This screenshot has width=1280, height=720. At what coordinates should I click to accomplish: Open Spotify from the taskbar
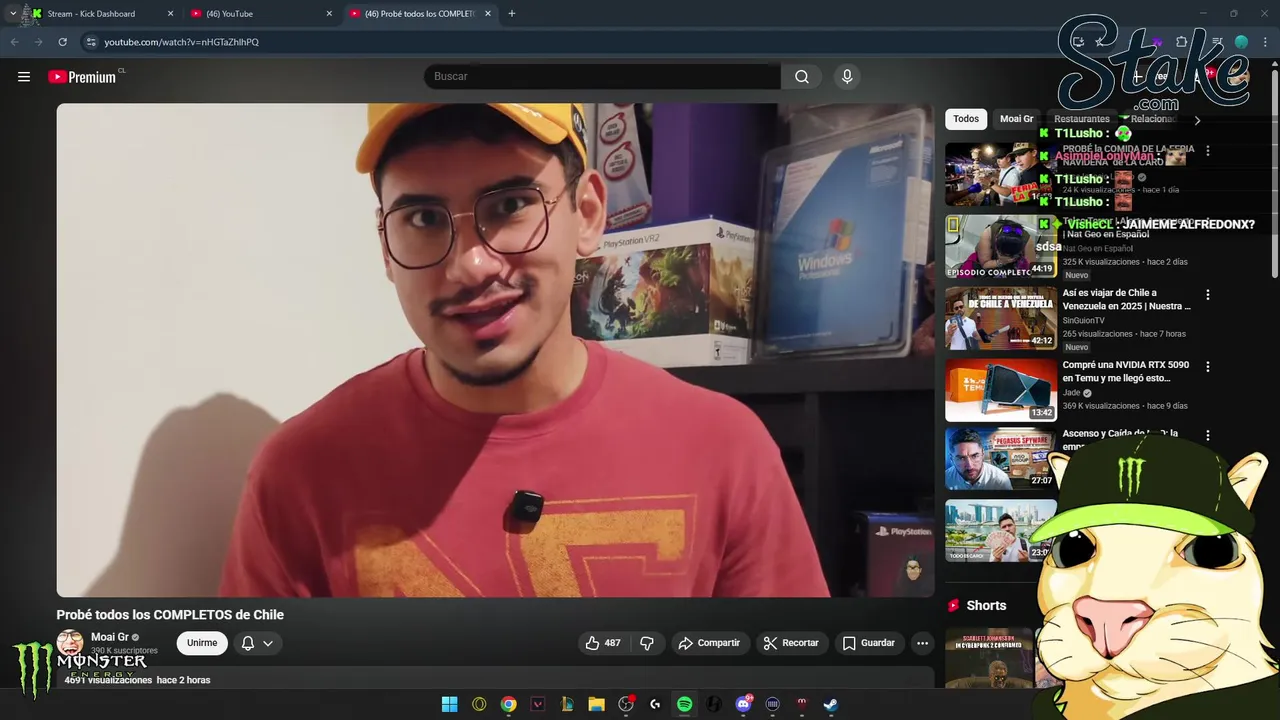tap(684, 704)
